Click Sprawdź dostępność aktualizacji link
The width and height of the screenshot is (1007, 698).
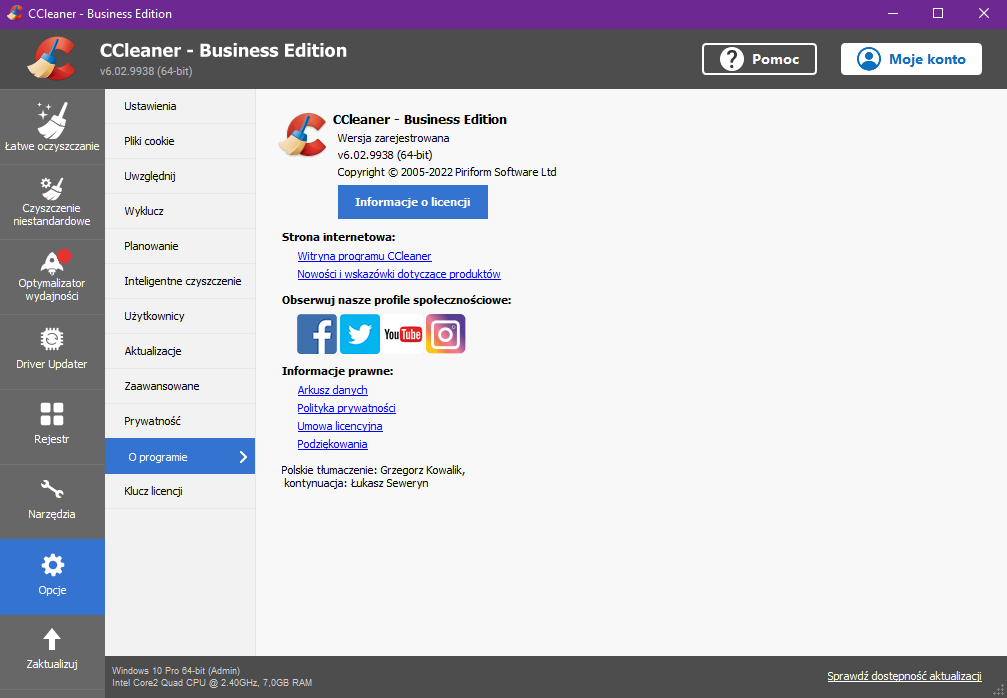(904, 676)
